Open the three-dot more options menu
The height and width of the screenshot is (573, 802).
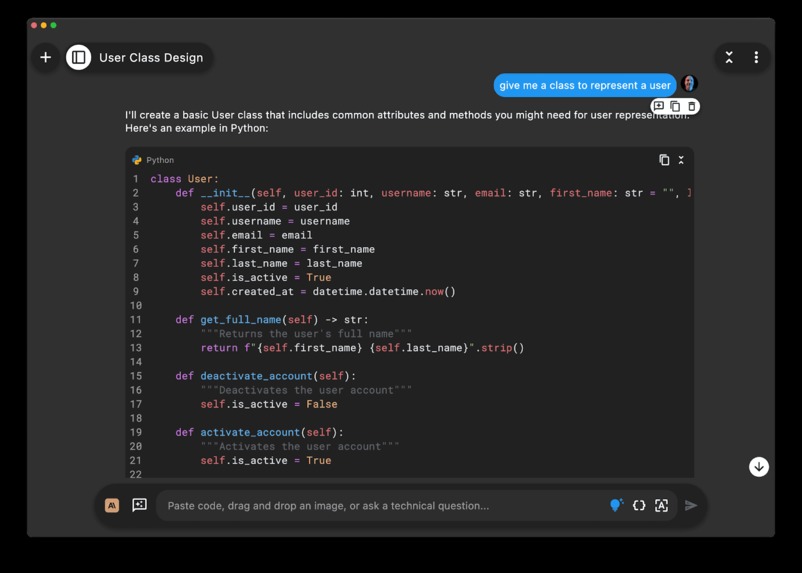click(756, 57)
